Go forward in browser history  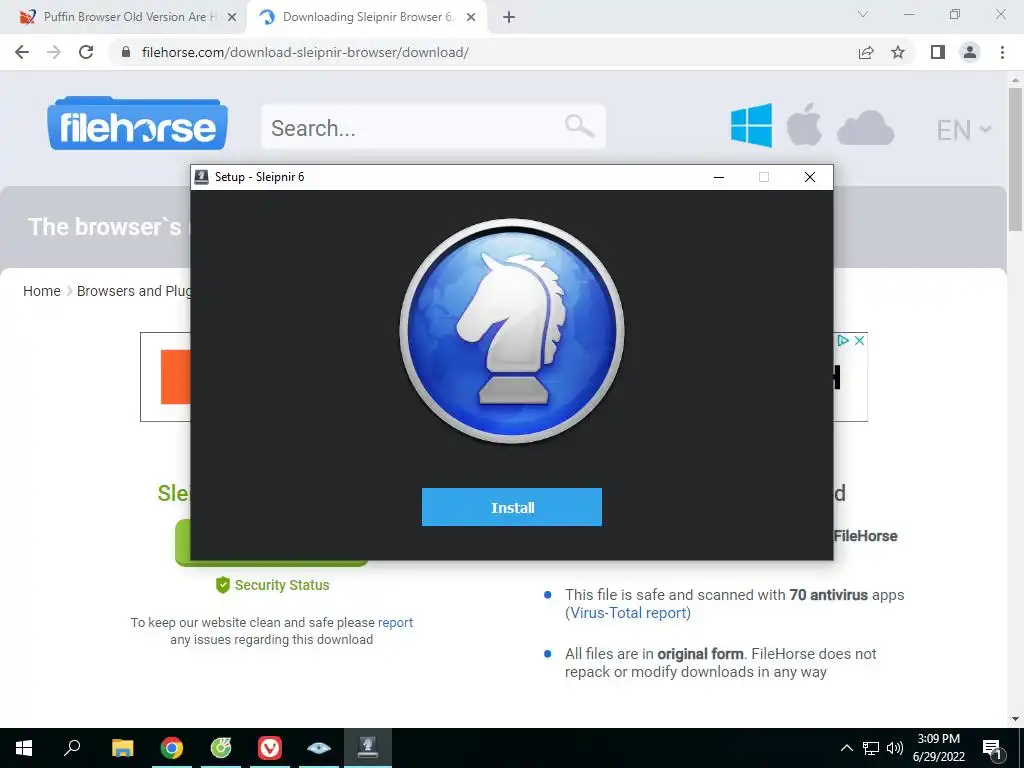coord(54,52)
